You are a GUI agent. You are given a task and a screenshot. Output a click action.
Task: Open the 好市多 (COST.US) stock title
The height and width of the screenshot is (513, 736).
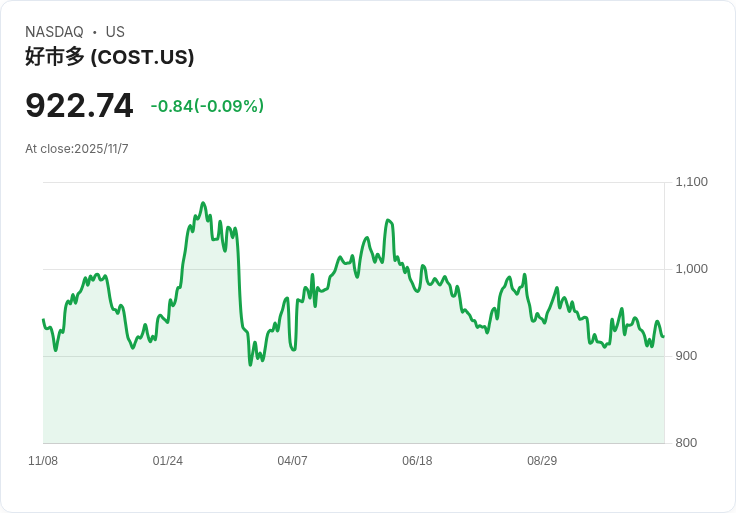(x=109, y=57)
